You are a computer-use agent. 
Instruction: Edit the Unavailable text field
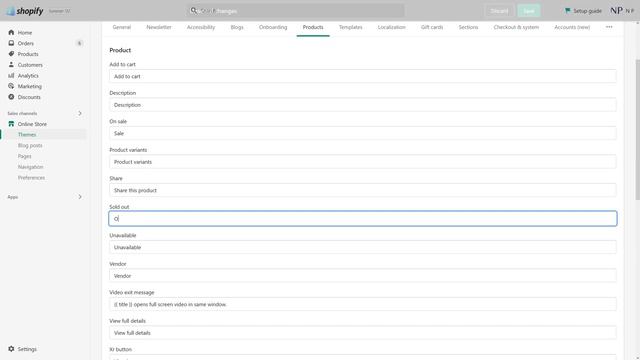point(362,247)
